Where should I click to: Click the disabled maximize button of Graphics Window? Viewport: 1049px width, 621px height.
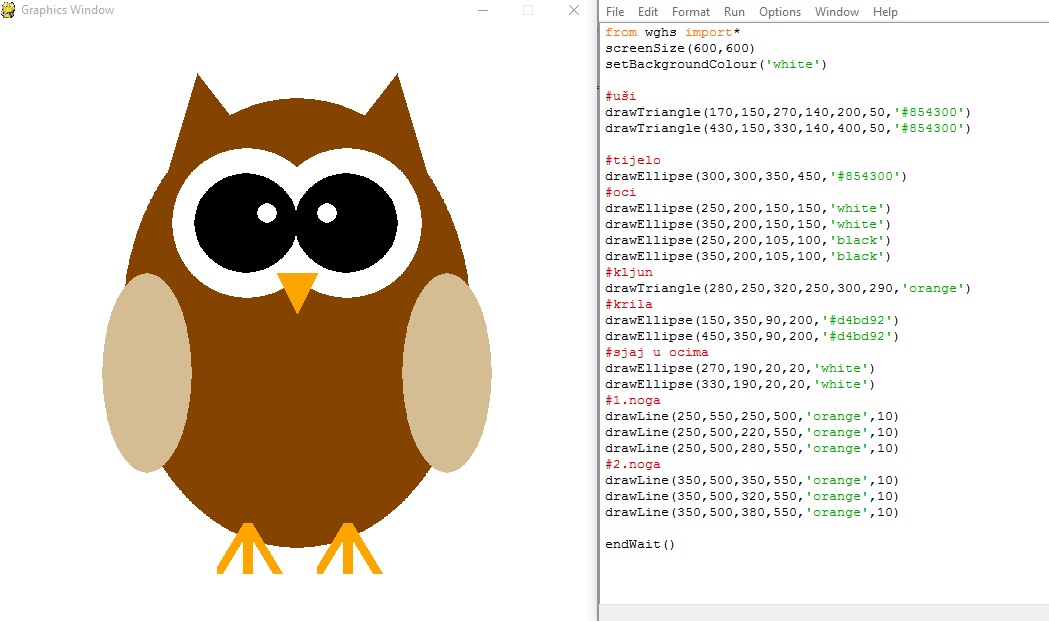pos(528,10)
